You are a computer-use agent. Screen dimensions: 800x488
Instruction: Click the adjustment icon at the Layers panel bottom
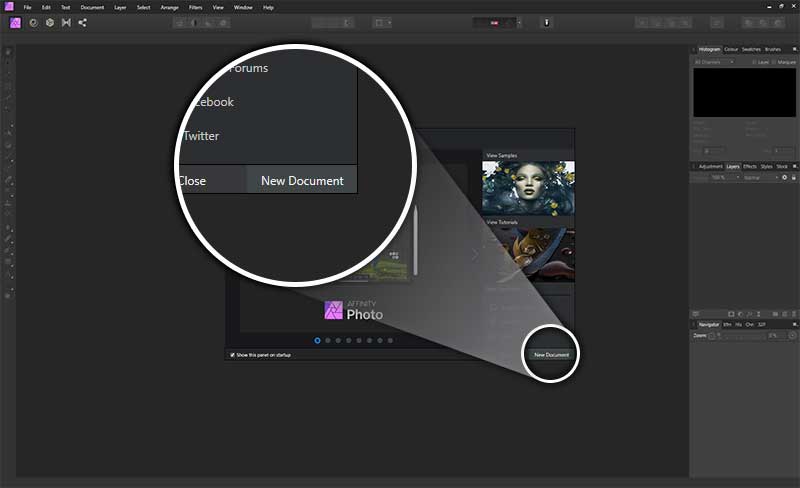[x=740, y=314]
